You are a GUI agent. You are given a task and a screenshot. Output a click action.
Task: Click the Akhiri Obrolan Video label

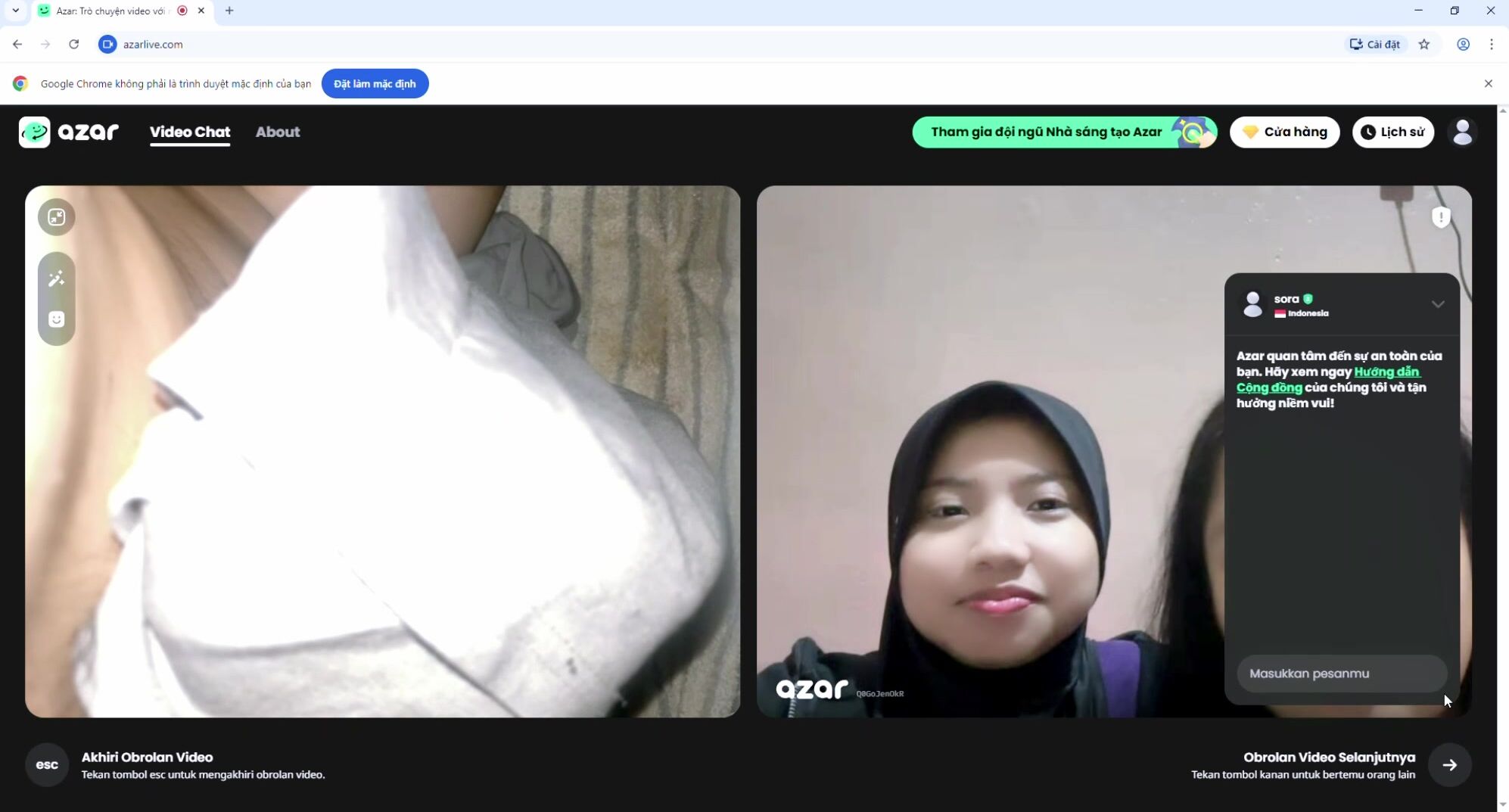(147, 757)
